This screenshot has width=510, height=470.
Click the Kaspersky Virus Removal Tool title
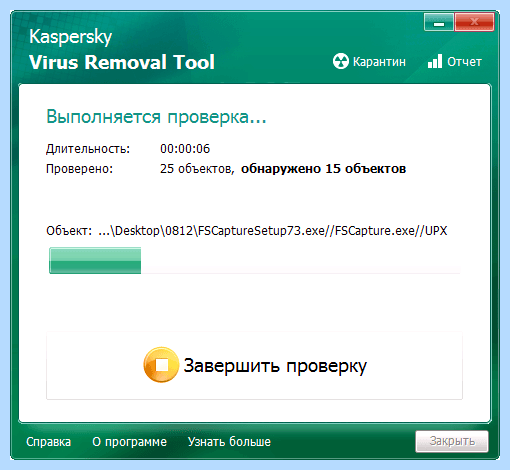click(x=122, y=50)
